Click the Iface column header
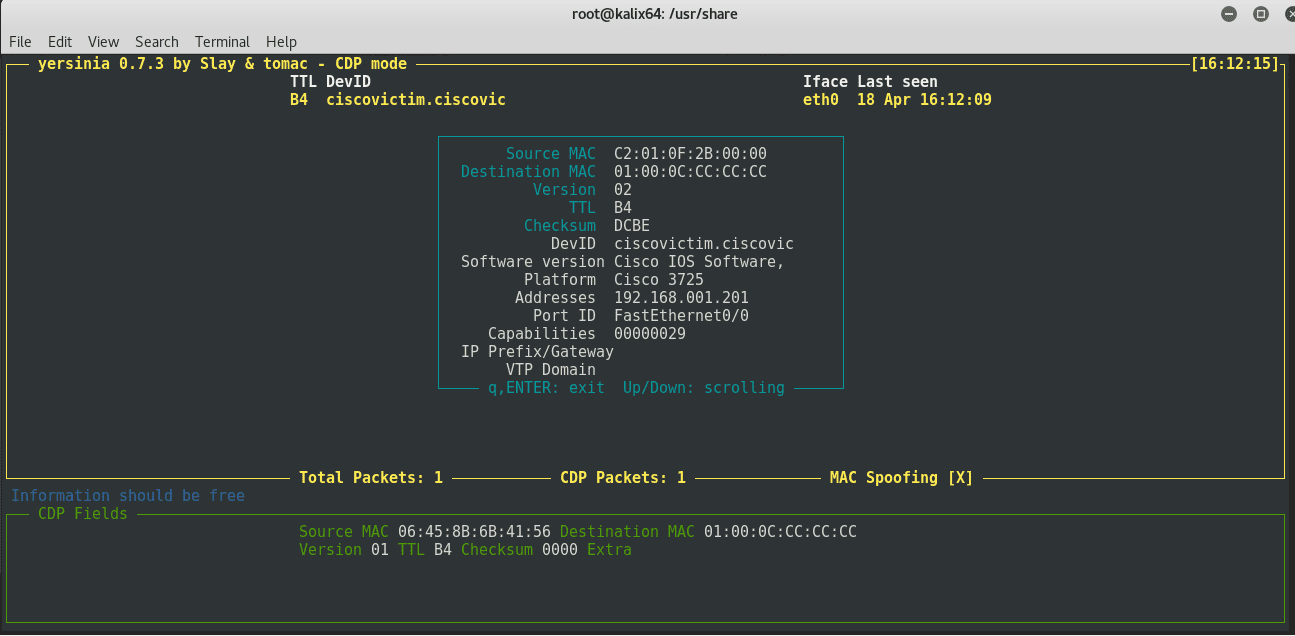The image size is (1295, 636). pyautogui.click(x=825, y=82)
